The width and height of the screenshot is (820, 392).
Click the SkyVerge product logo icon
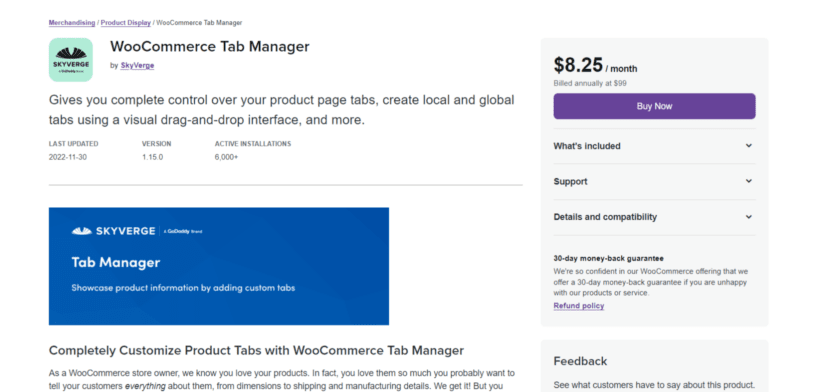click(71, 60)
